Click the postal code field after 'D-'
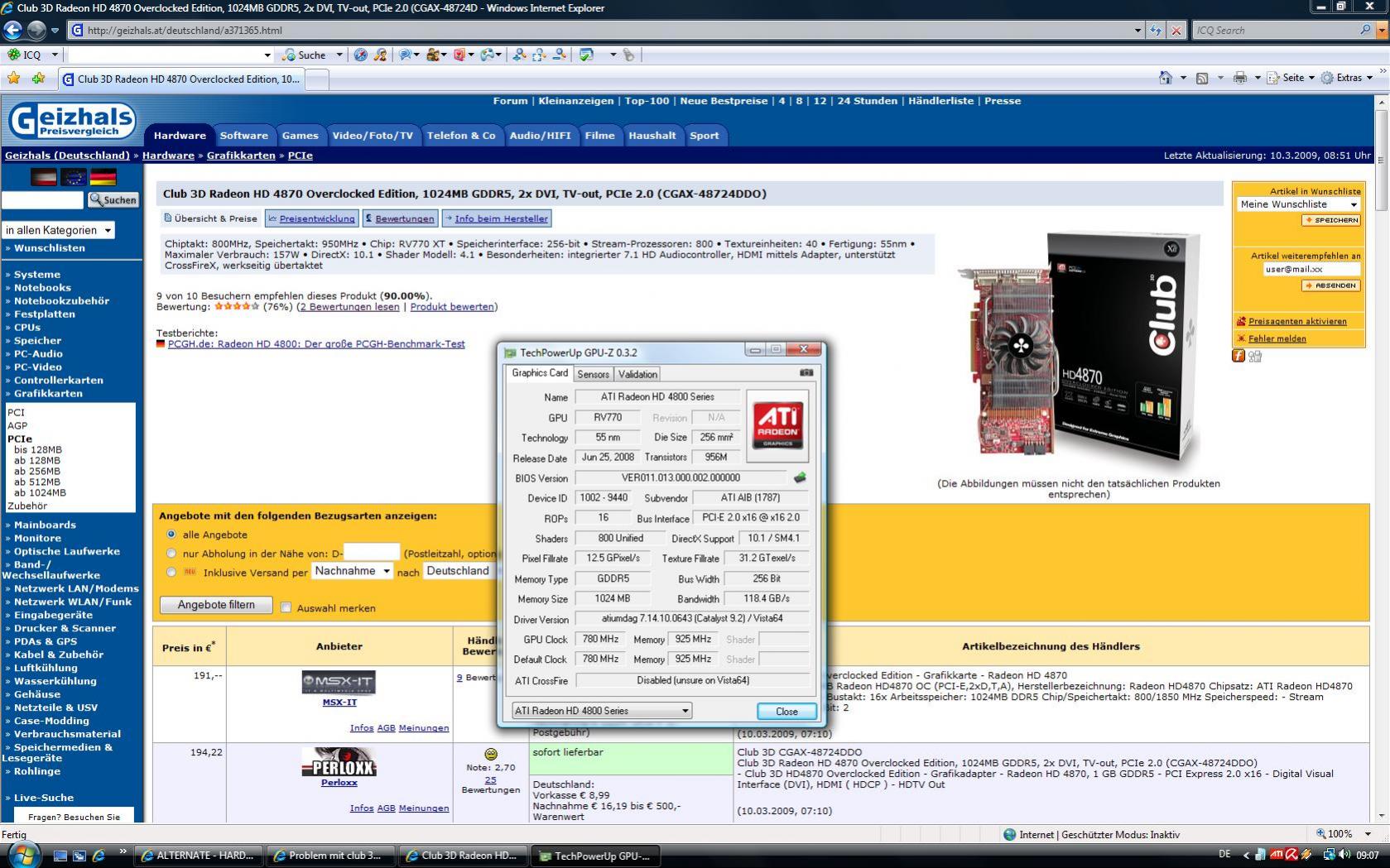The width and height of the screenshot is (1390, 868). point(372,552)
